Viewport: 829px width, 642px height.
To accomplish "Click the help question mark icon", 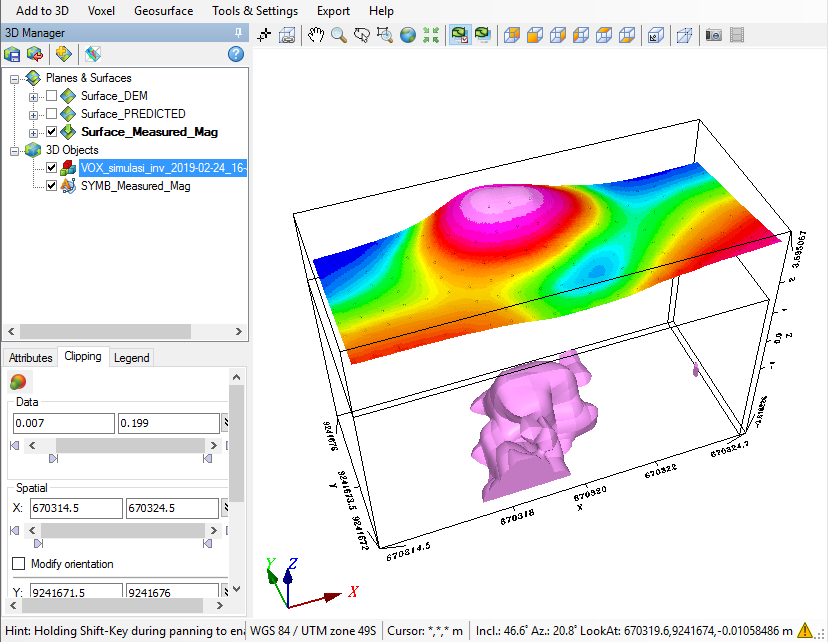I will pos(236,54).
